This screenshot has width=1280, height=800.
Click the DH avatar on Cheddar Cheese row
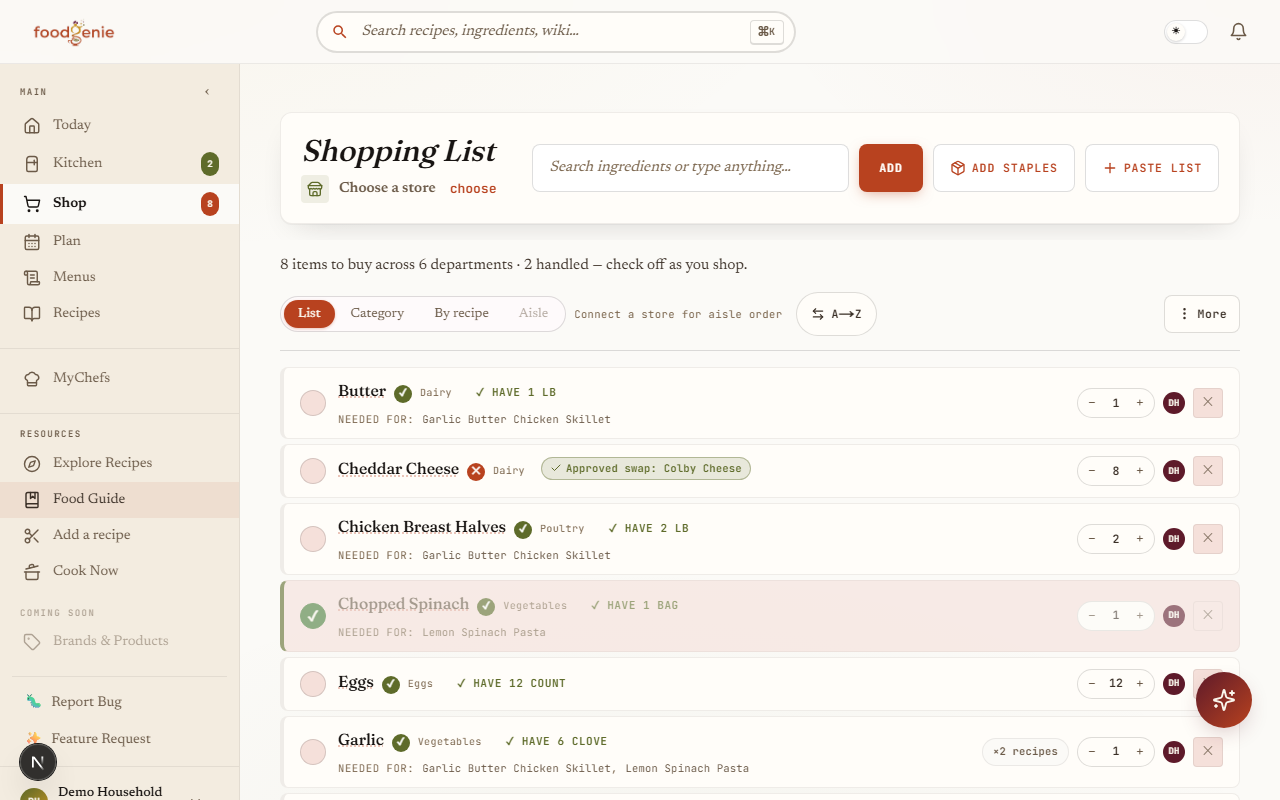[x=1174, y=471]
